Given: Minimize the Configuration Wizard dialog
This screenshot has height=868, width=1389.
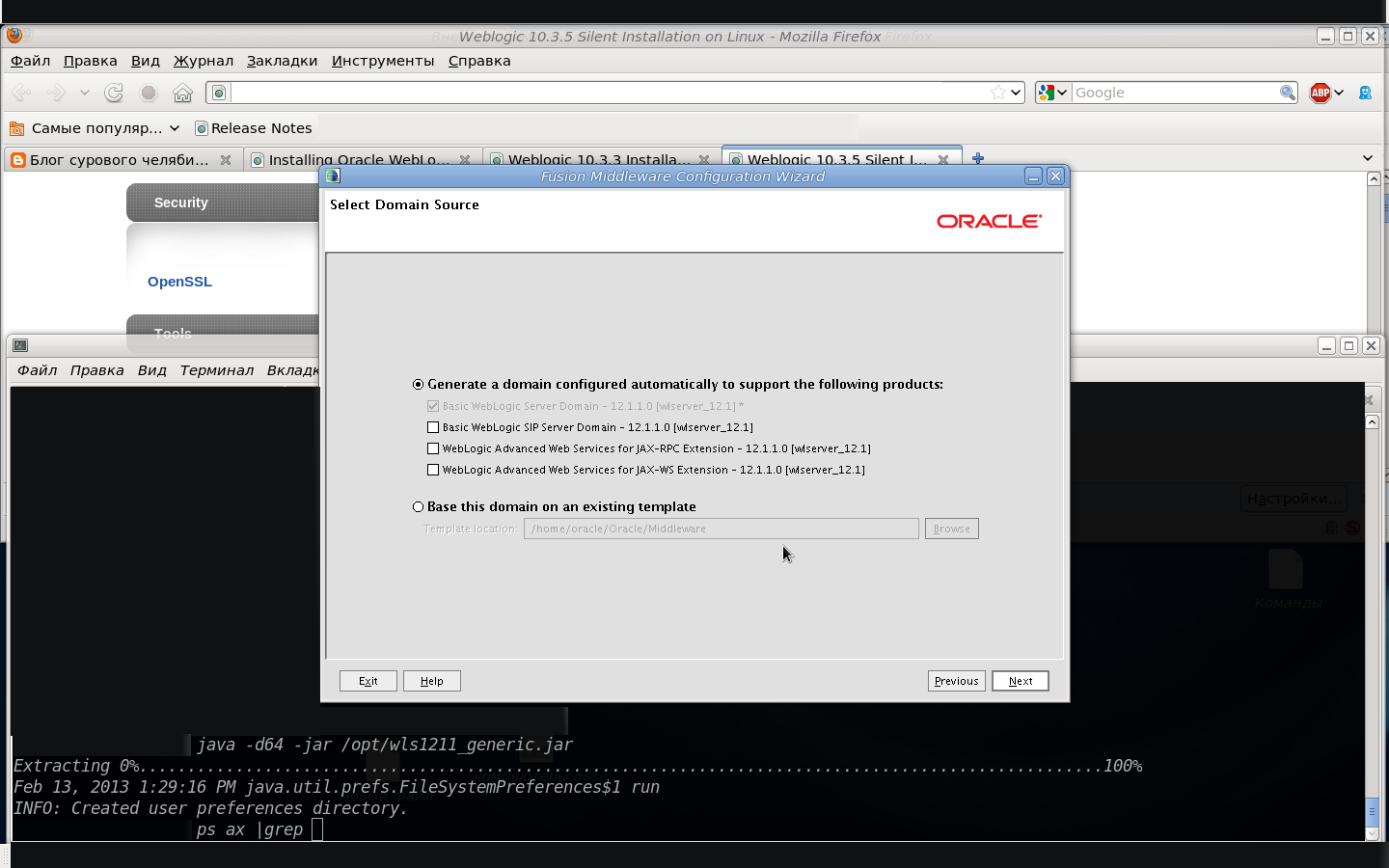Looking at the screenshot, I should (1033, 176).
